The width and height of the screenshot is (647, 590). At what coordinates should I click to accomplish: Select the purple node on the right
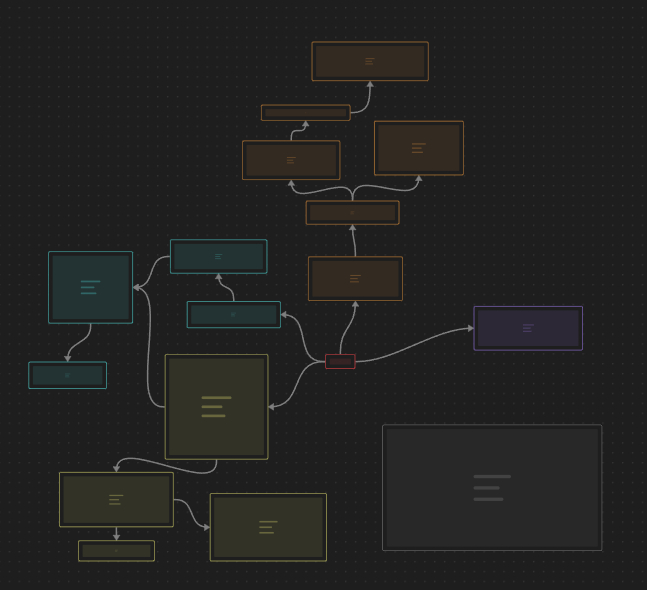click(527, 328)
